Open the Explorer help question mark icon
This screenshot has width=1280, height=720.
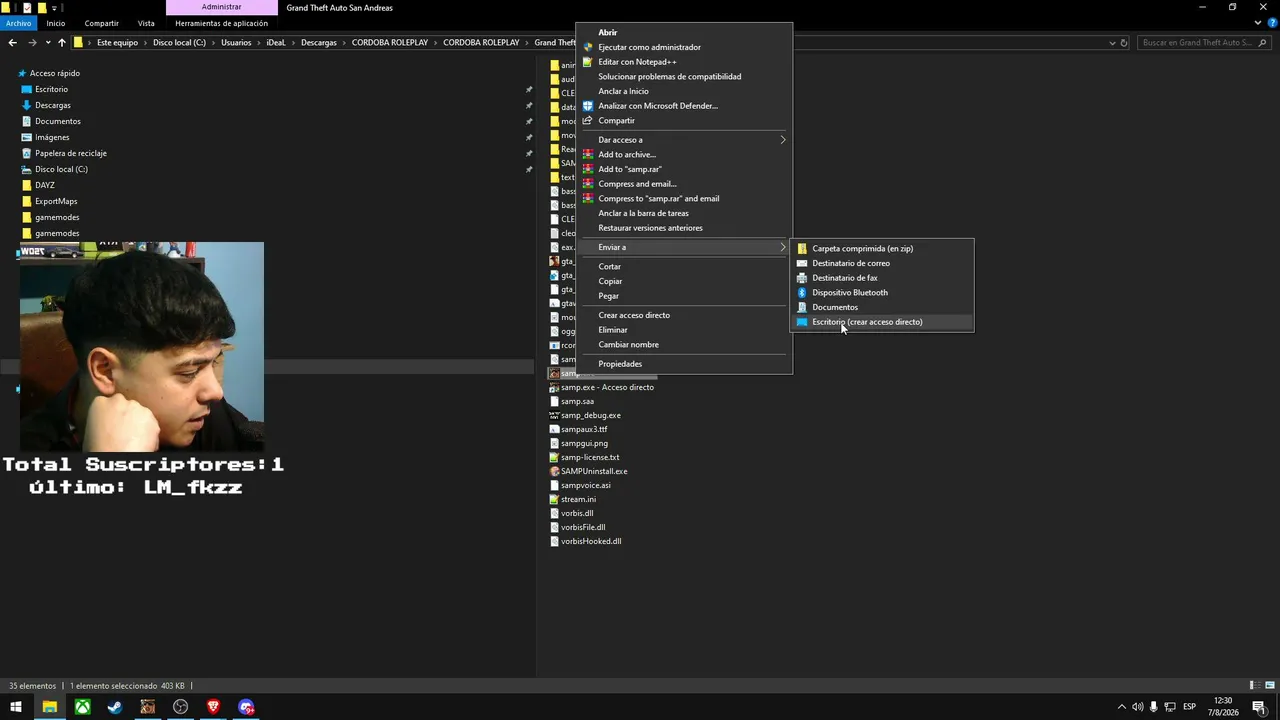point(1271,23)
